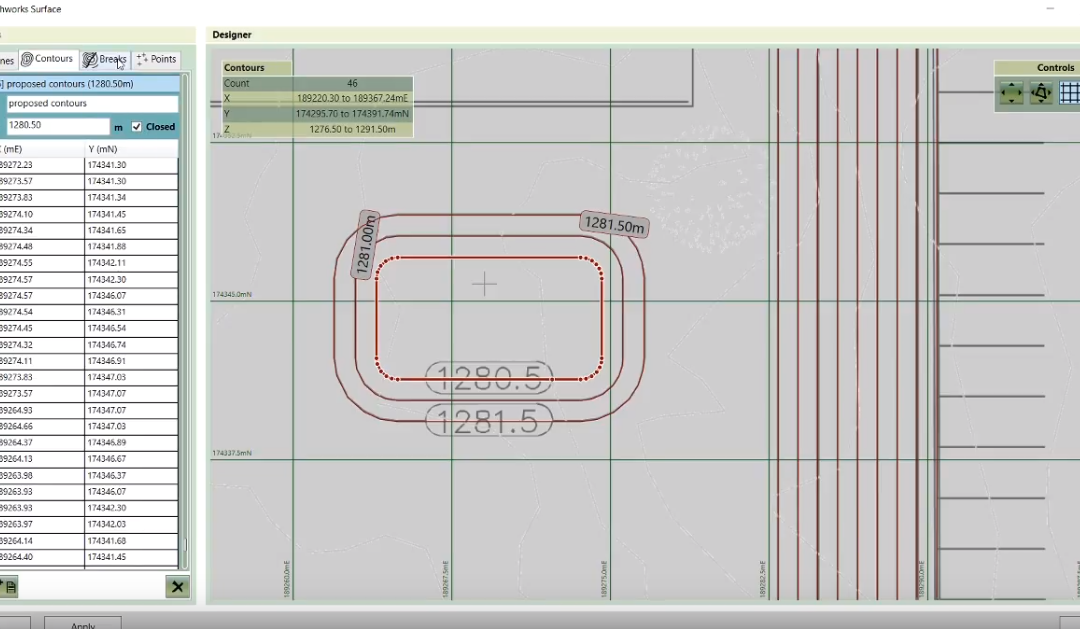Click the delete X button below the table
Screen dimensions: 1080x629
pyautogui.click(x=177, y=587)
